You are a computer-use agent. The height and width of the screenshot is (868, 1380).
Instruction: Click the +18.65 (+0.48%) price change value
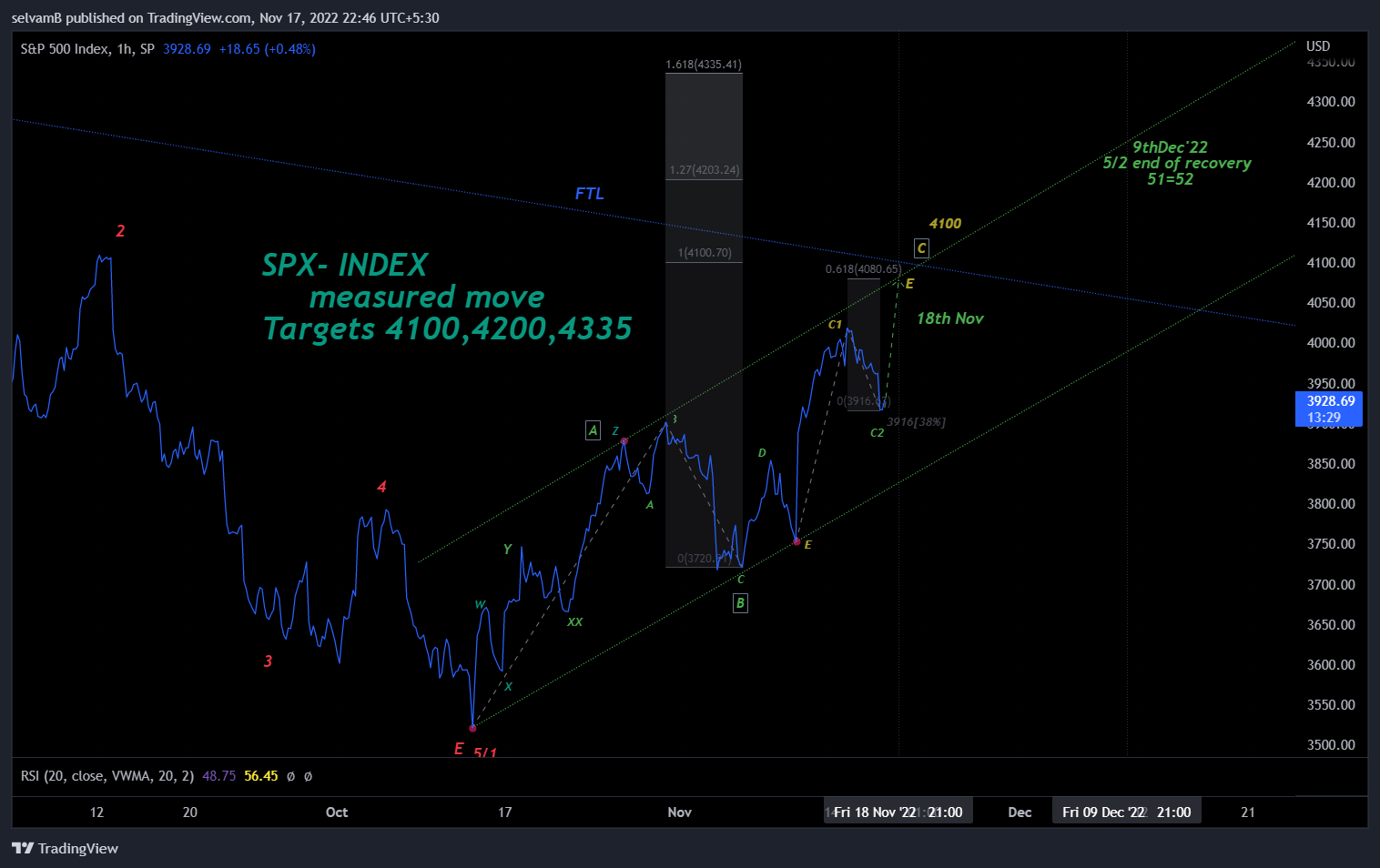tap(268, 49)
